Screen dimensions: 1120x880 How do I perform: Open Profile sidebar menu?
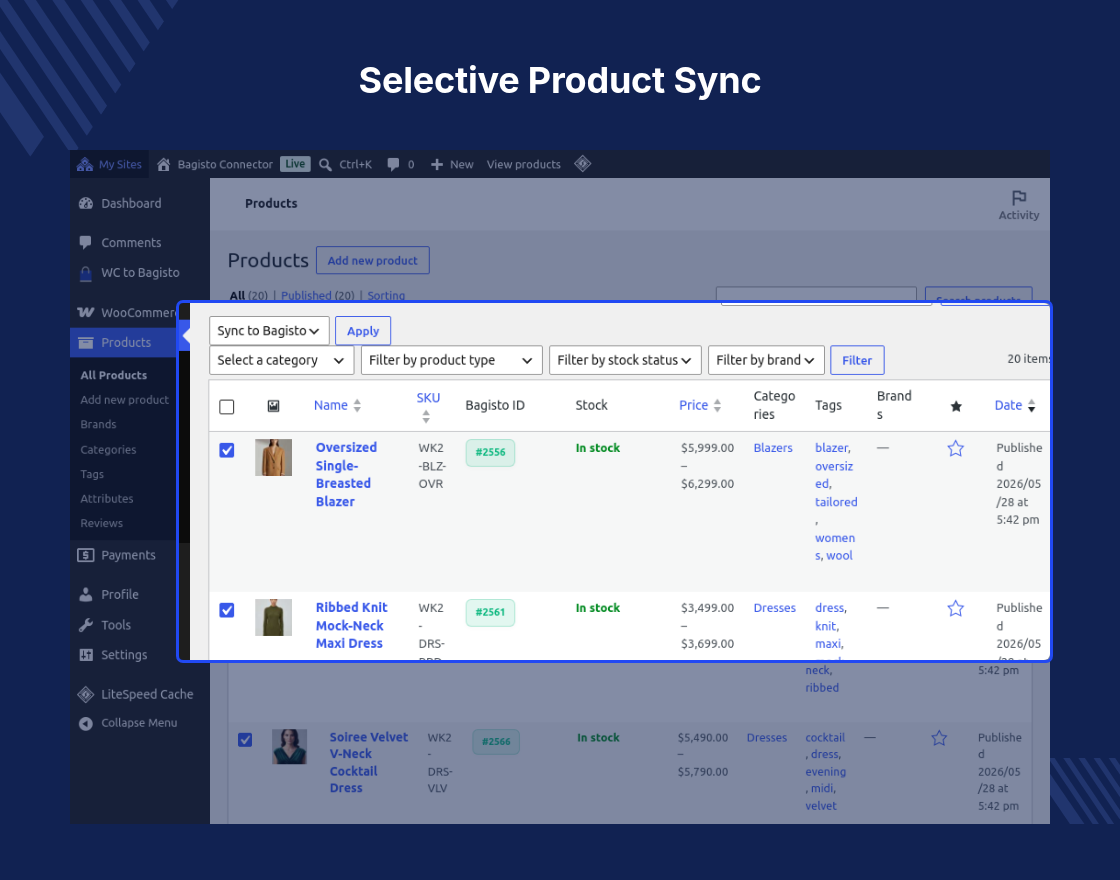[109, 594]
